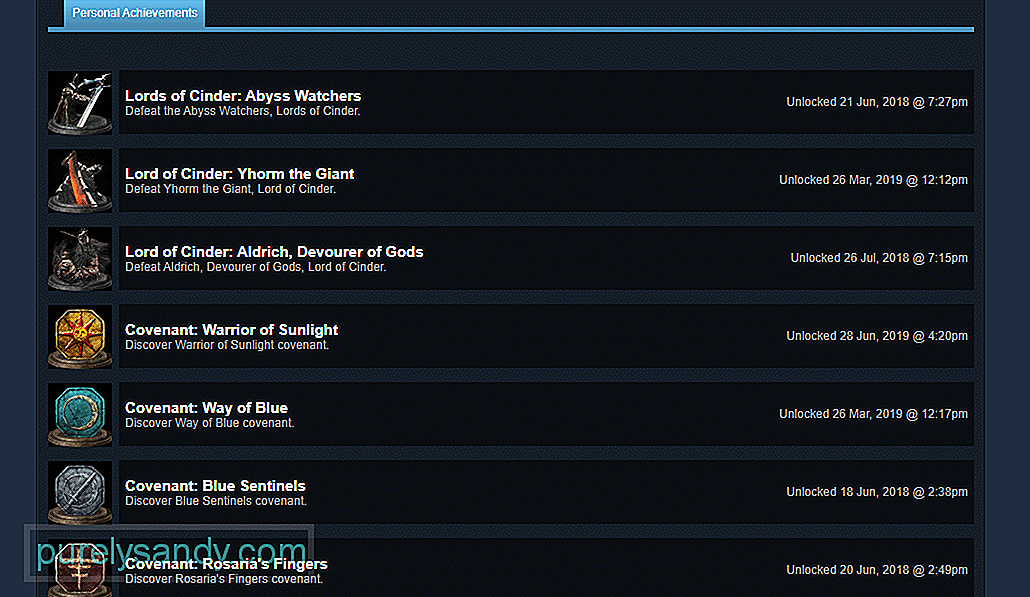Select Lords of Cinder: Abyss Watchers title

click(243, 96)
